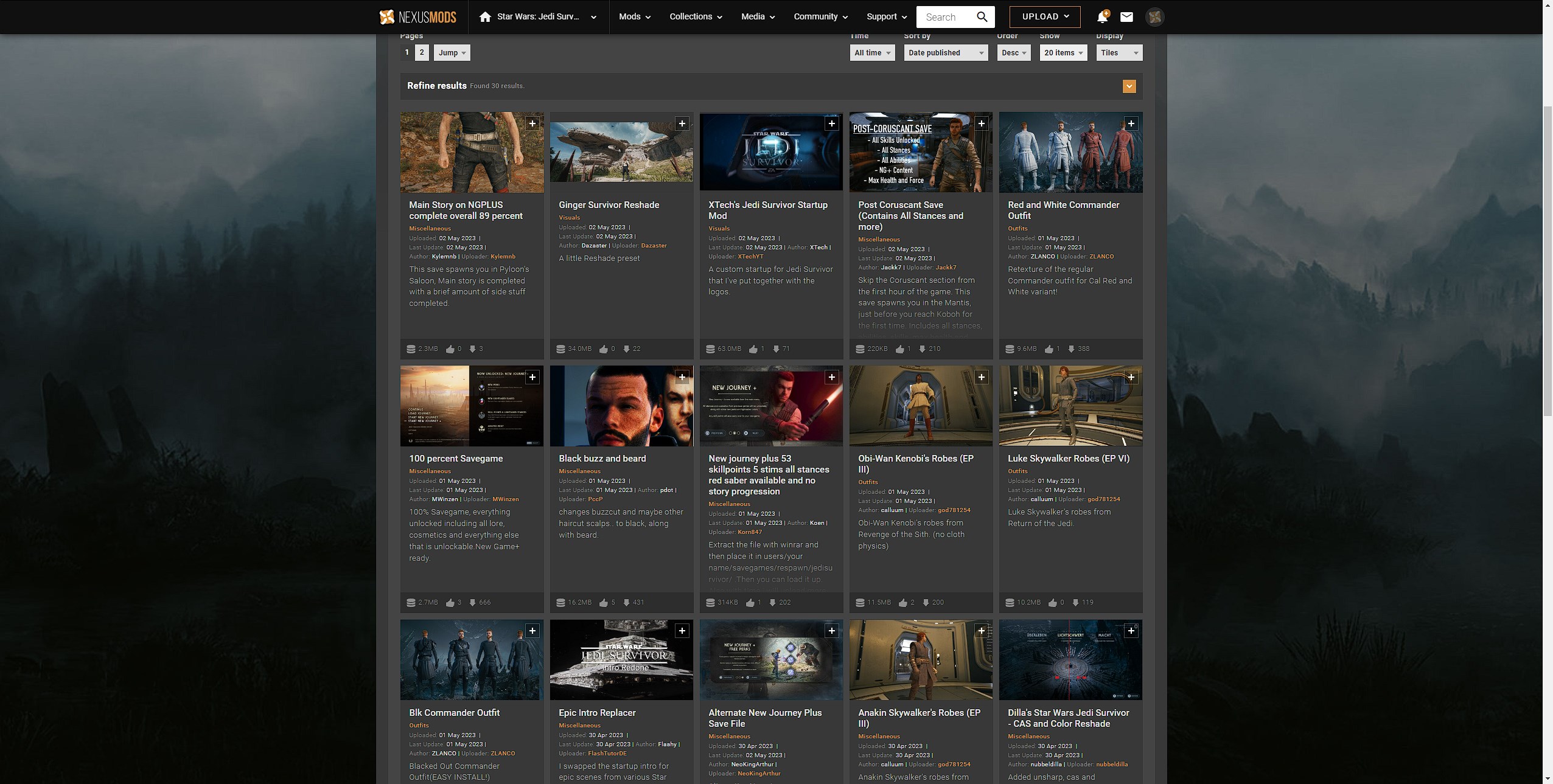
Task: Open the Display Tiles dropdown
Action: (1119, 53)
